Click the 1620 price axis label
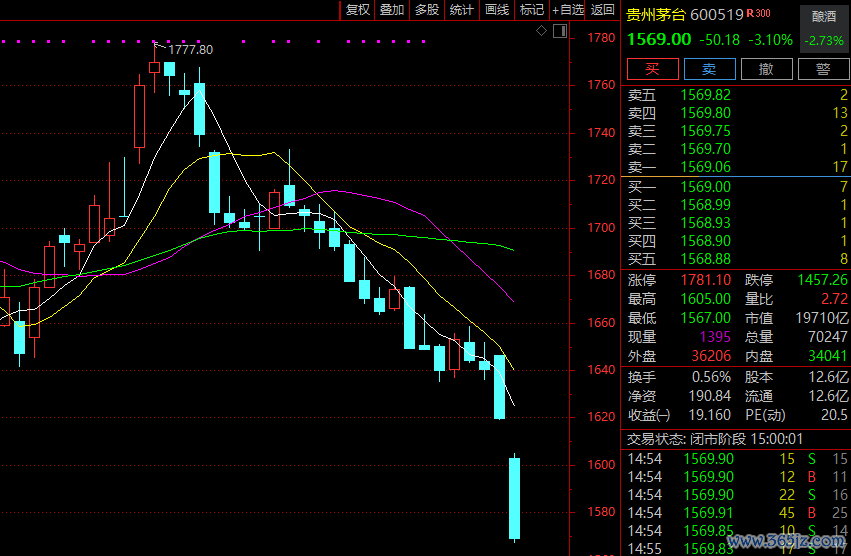The width and height of the screenshot is (851, 556). click(601, 416)
